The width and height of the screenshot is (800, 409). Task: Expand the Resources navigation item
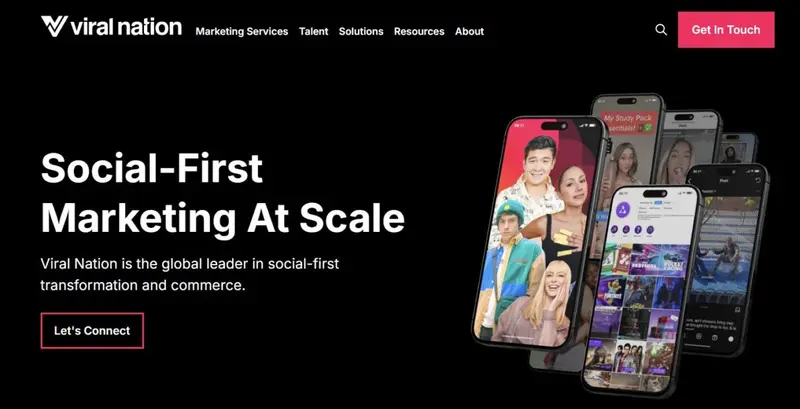pos(419,31)
